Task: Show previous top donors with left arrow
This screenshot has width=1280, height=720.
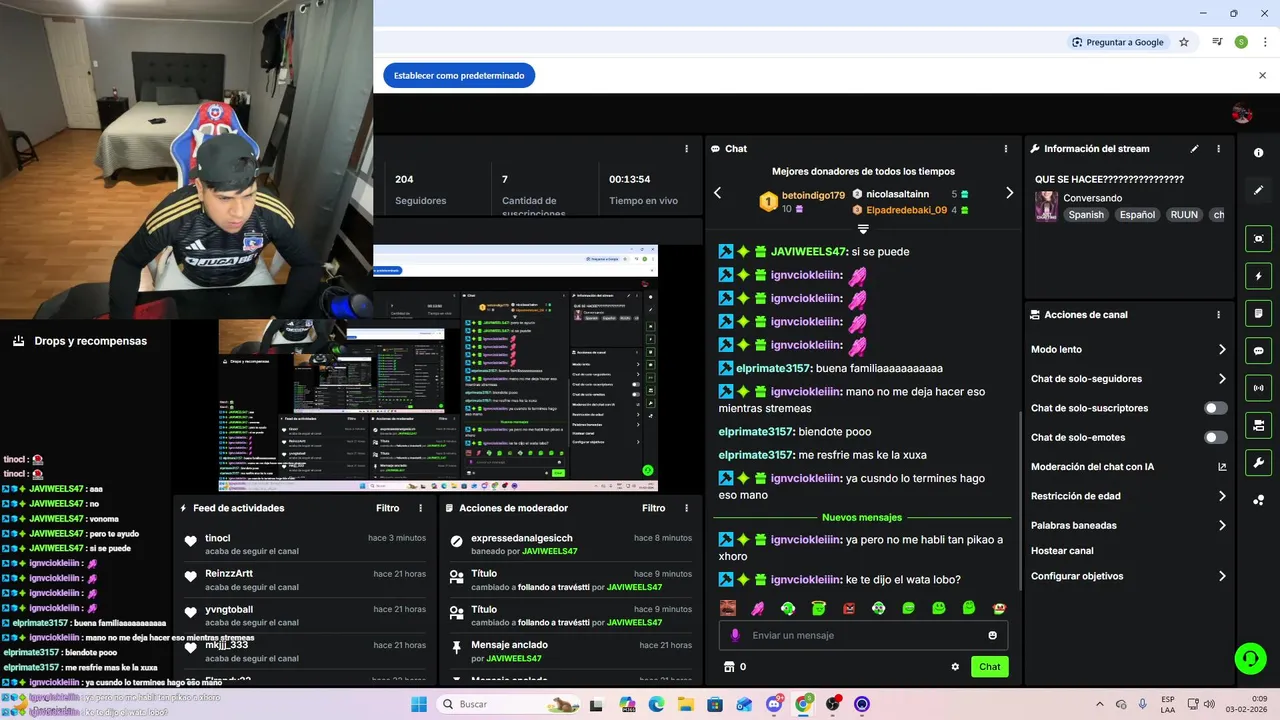Action: (717, 193)
